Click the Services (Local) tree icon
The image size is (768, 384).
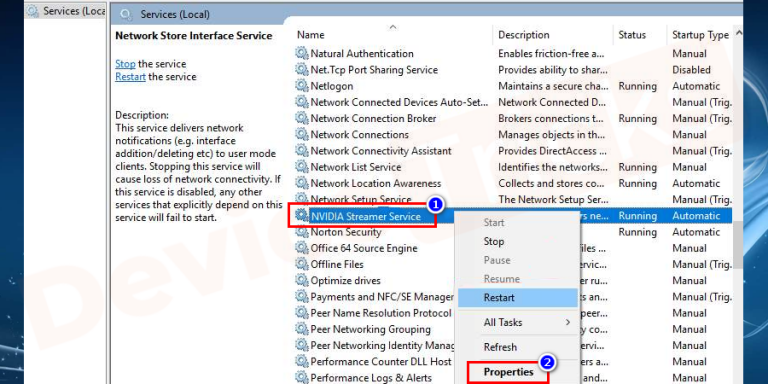click(x=32, y=11)
